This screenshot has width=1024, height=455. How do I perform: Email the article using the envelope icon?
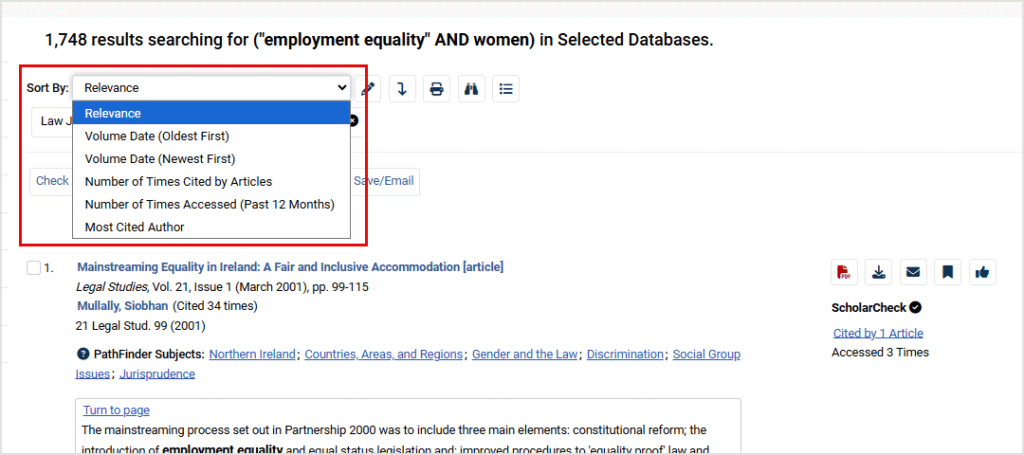pos(912,272)
